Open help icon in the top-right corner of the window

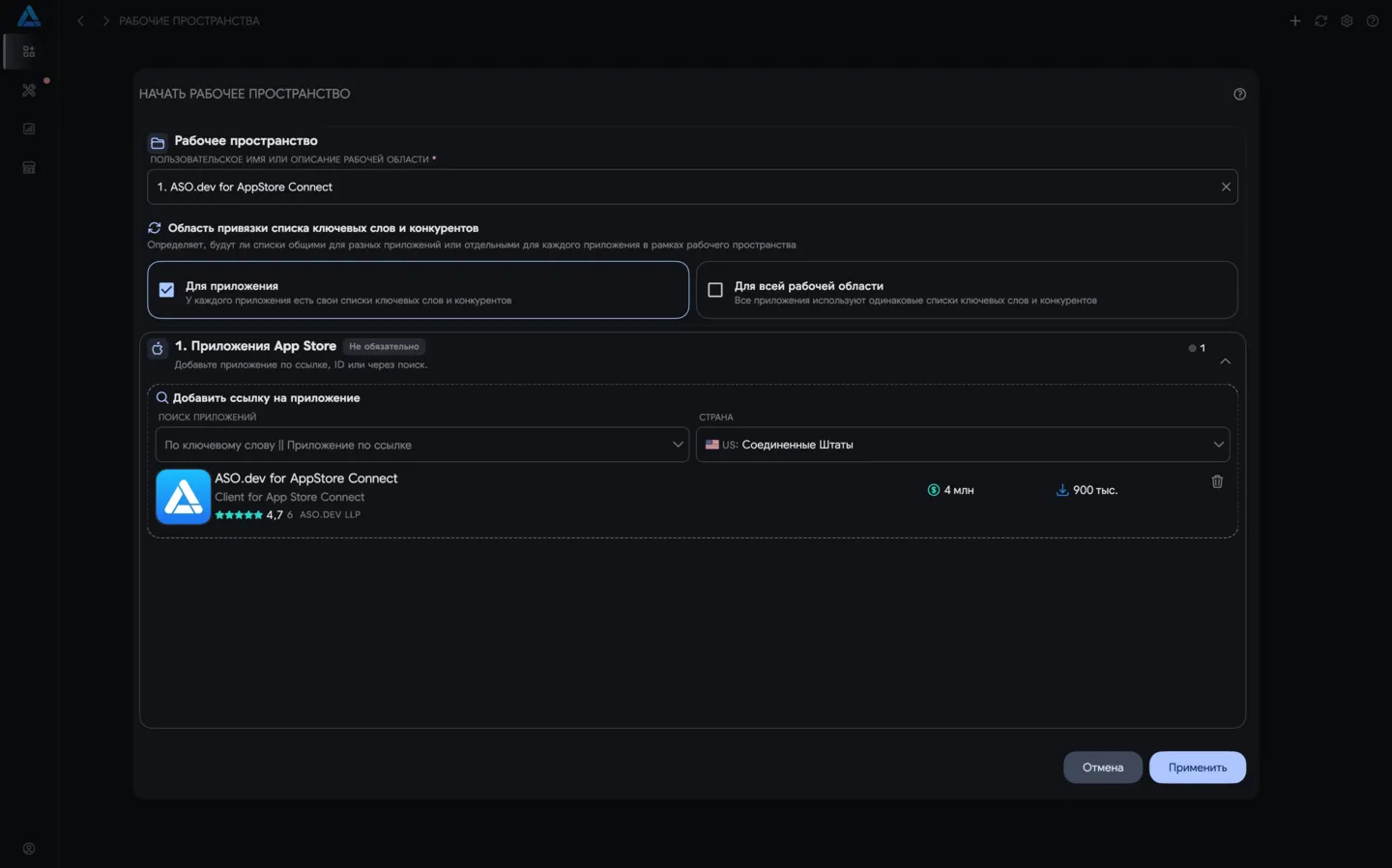point(1373,20)
